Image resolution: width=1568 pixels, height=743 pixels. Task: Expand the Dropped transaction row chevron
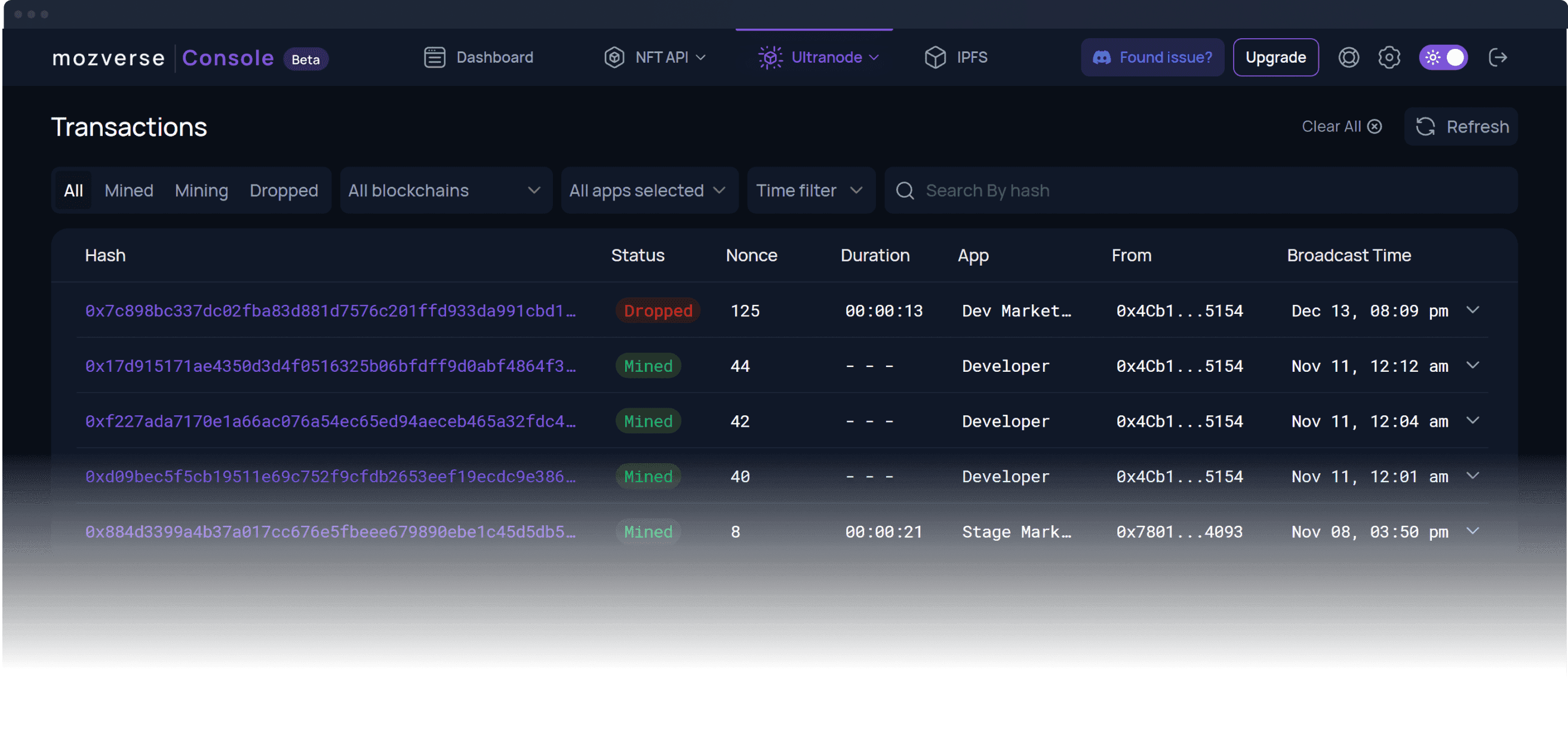coord(1472,310)
